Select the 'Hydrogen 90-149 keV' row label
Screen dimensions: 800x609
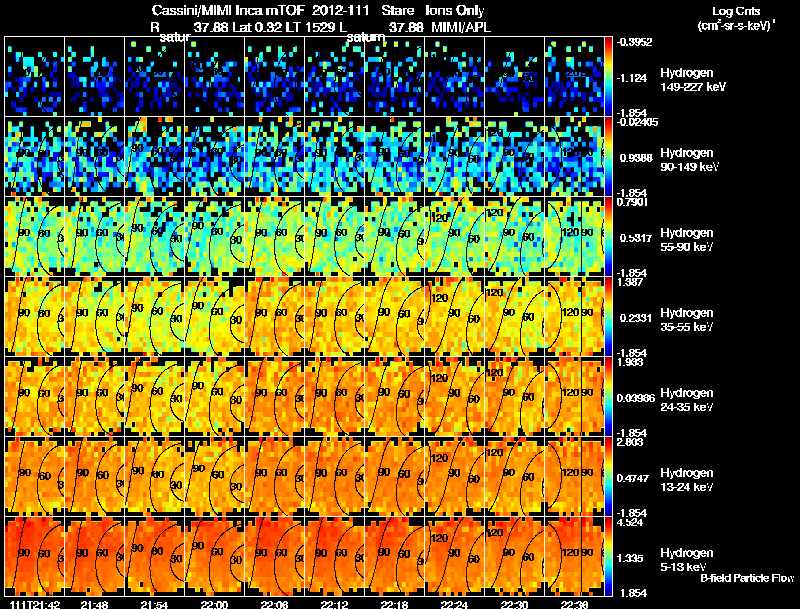point(690,160)
